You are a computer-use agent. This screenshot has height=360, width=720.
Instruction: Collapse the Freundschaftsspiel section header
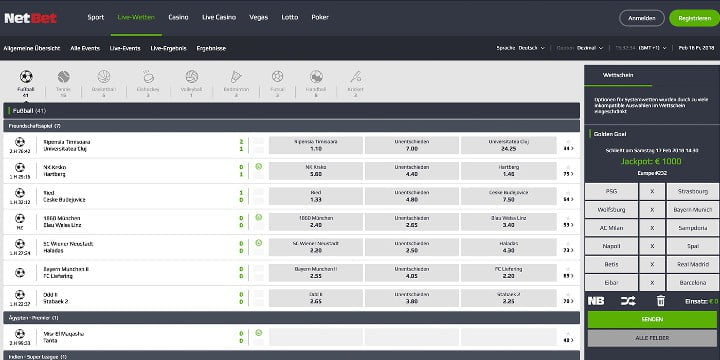[x=291, y=126]
